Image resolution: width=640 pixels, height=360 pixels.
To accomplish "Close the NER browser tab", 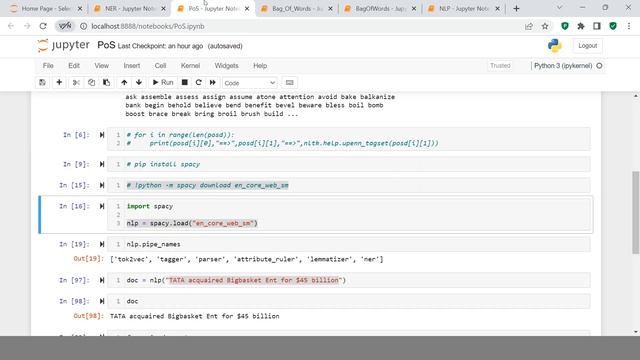I will 163,9.
